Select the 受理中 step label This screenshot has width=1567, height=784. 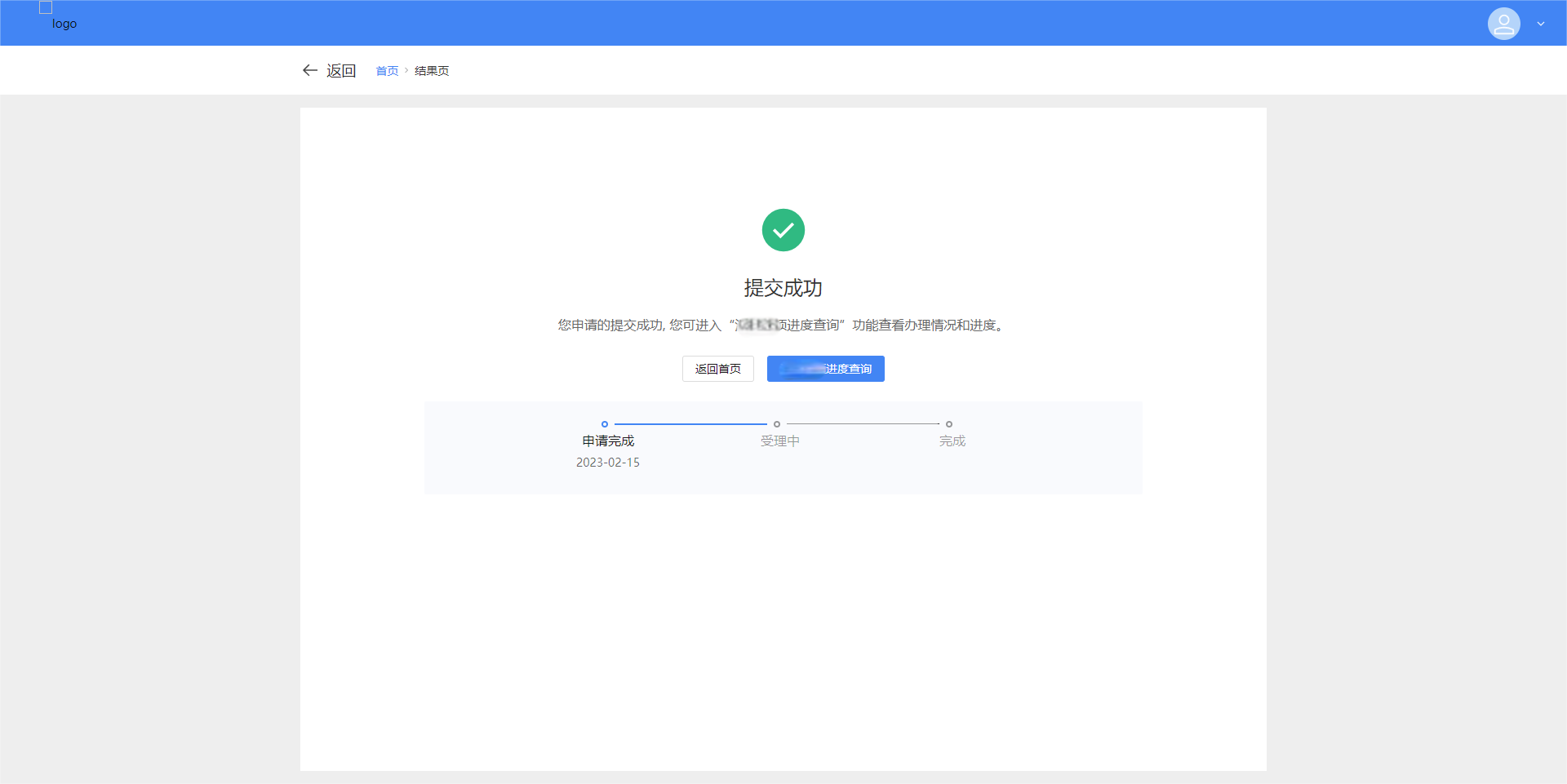(x=780, y=441)
